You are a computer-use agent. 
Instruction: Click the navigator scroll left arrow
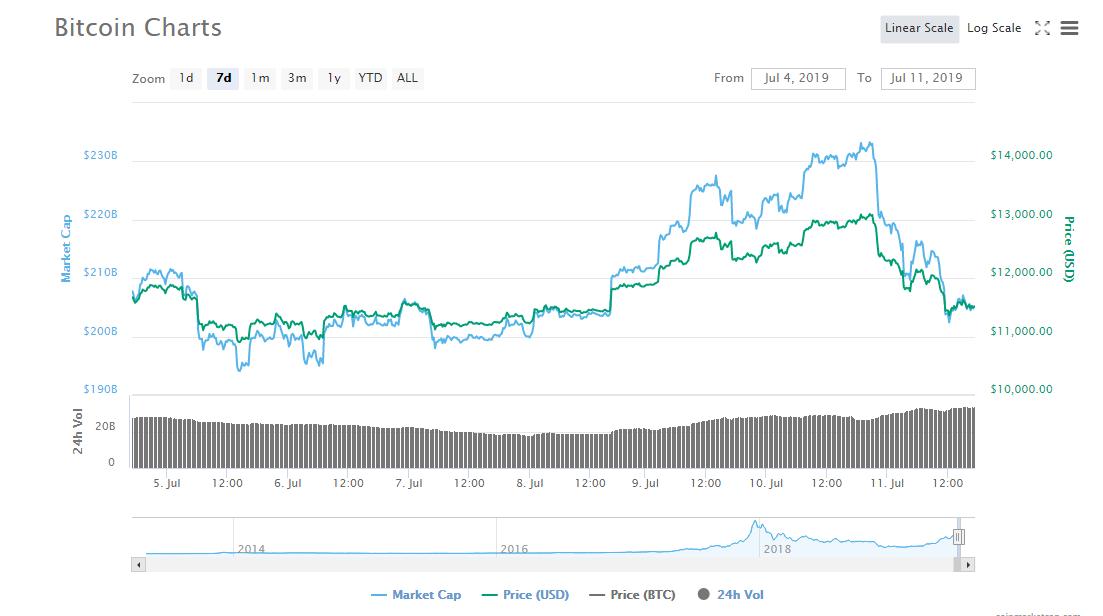tap(139, 565)
